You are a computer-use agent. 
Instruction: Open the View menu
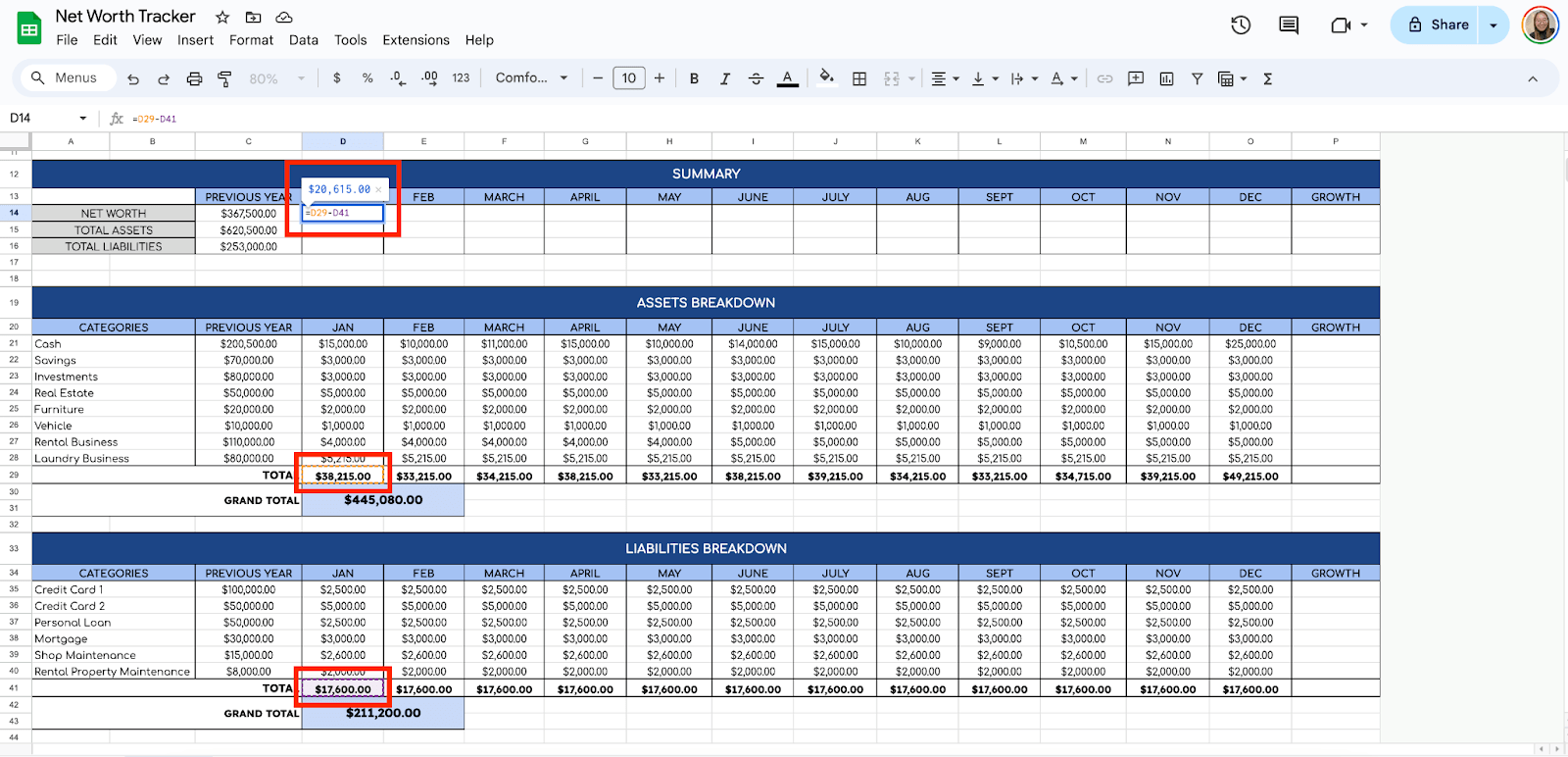point(147,40)
